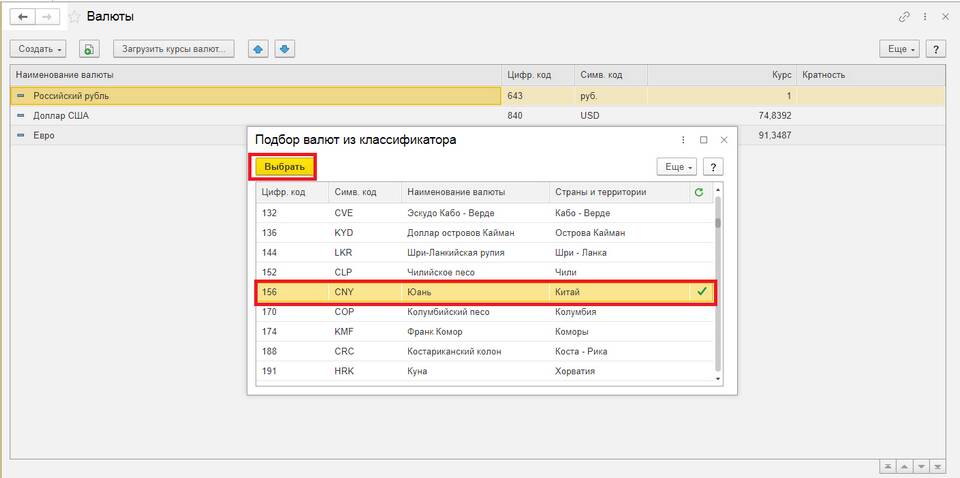Create new currency by copying icon

(x=89, y=49)
